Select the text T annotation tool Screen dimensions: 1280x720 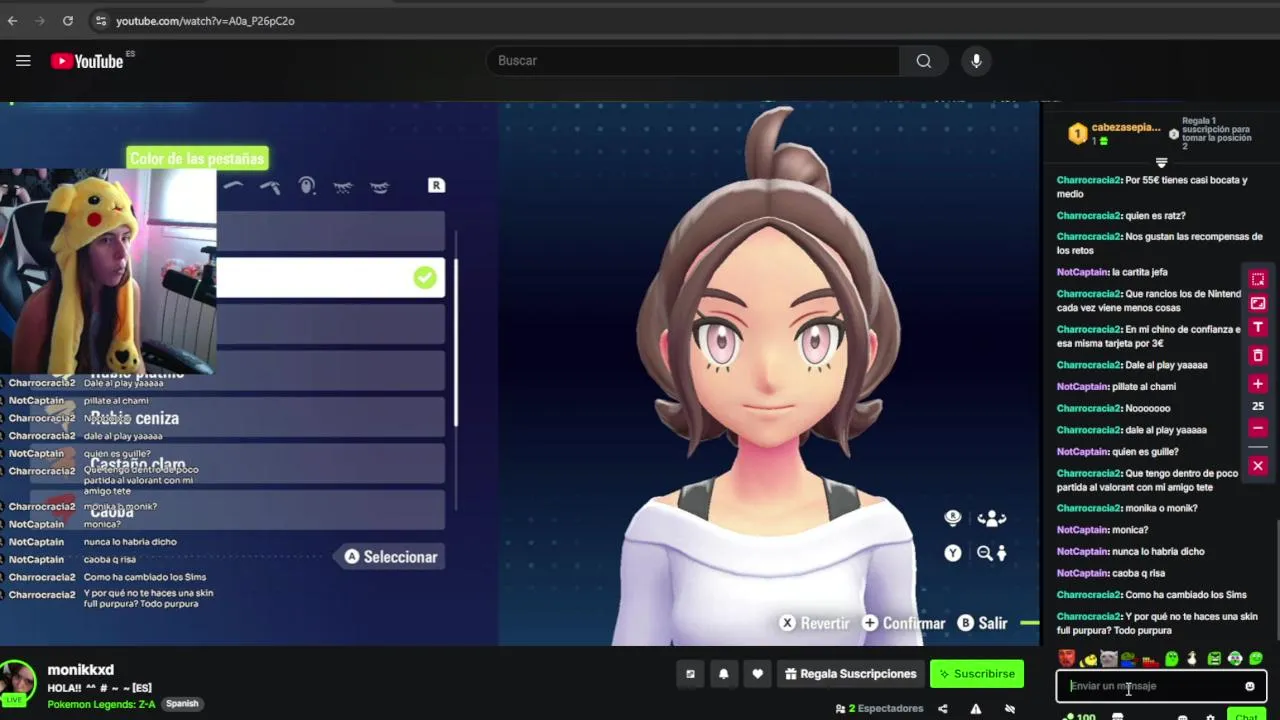1258,327
